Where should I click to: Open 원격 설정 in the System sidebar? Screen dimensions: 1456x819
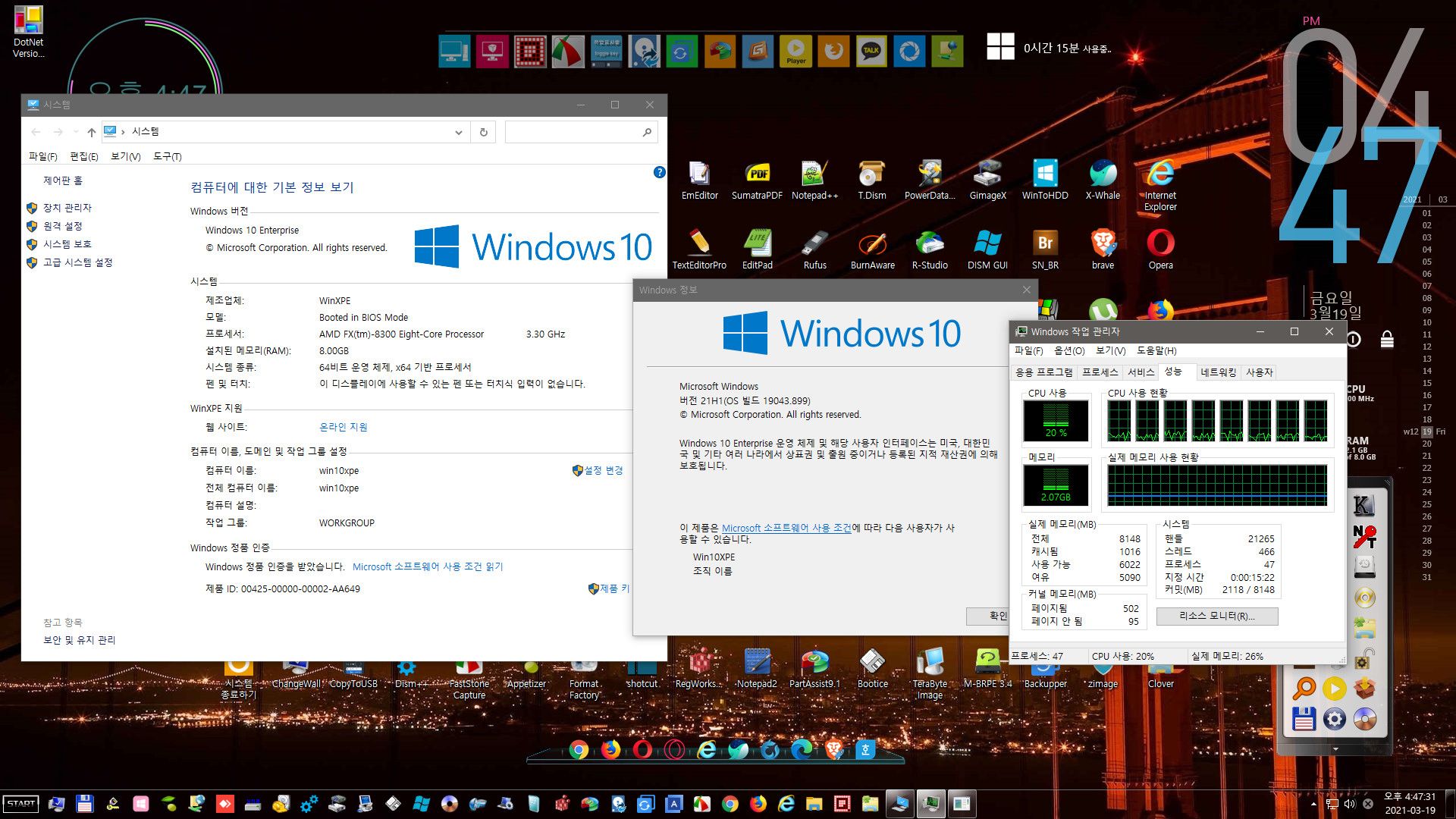(x=63, y=226)
